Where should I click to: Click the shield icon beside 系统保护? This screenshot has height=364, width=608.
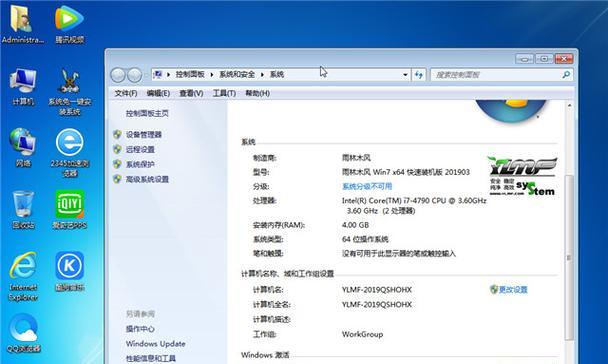click(x=117, y=164)
